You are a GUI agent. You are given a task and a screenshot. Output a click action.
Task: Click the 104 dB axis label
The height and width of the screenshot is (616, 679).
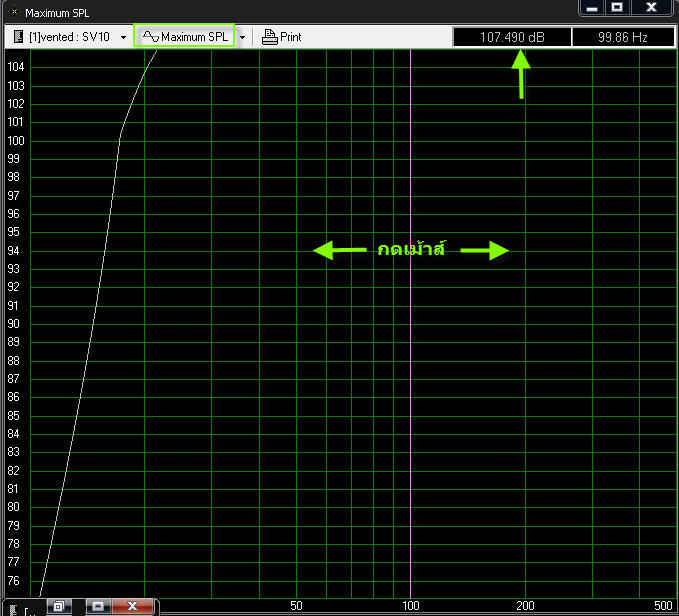click(x=16, y=67)
